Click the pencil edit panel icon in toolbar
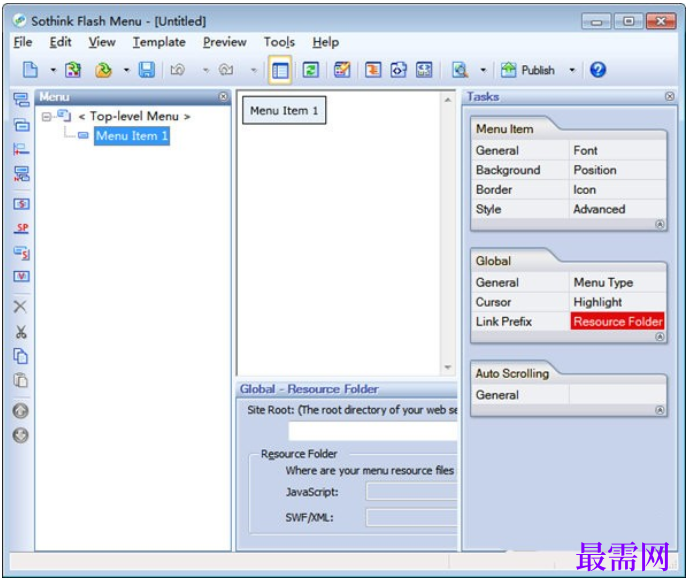The height and width of the screenshot is (588, 688). pyautogui.click(x=342, y=70)
